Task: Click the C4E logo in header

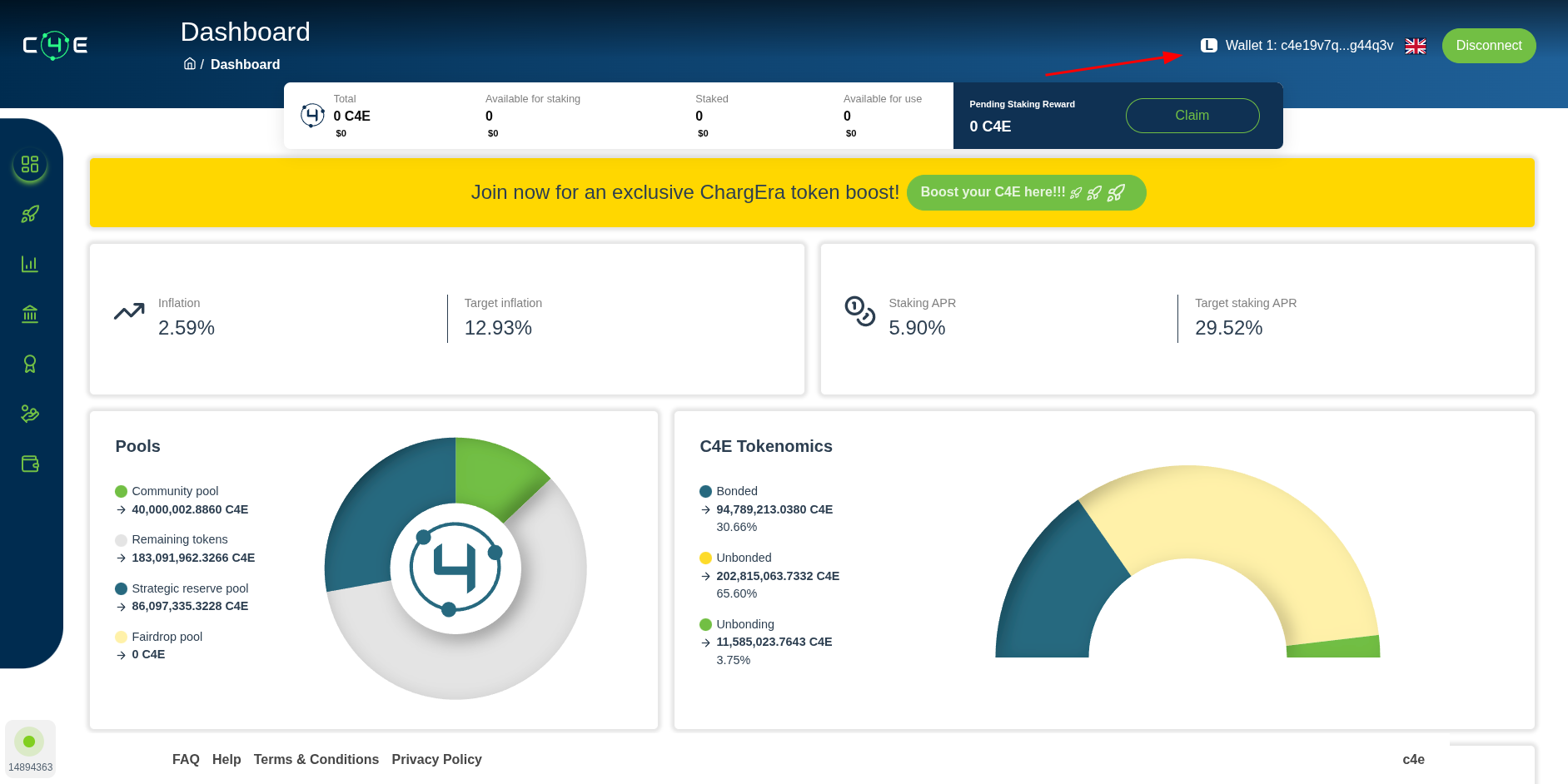Action: tap(55, 45)
